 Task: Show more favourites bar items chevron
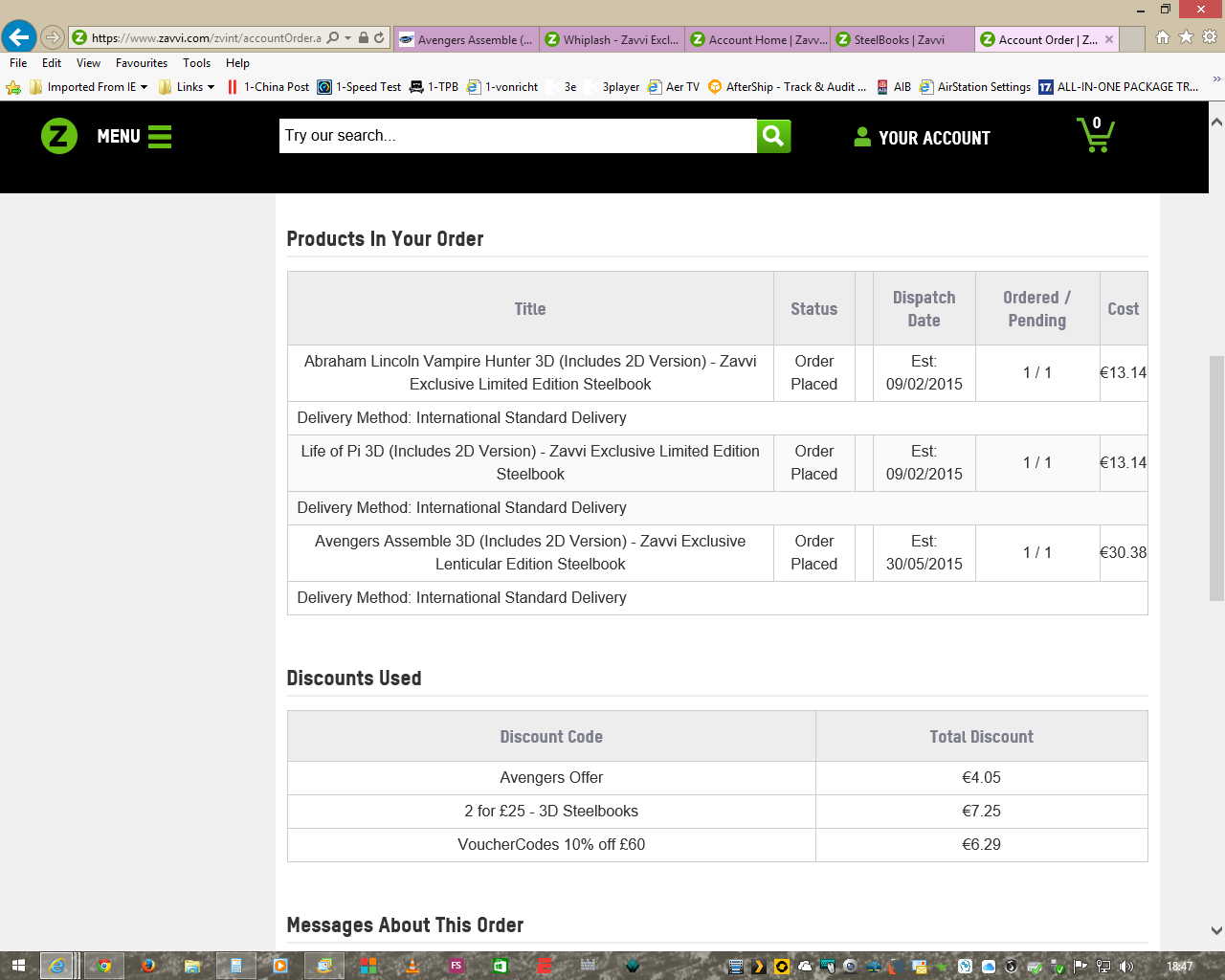pyautogui.click(x=1216, y=80)
